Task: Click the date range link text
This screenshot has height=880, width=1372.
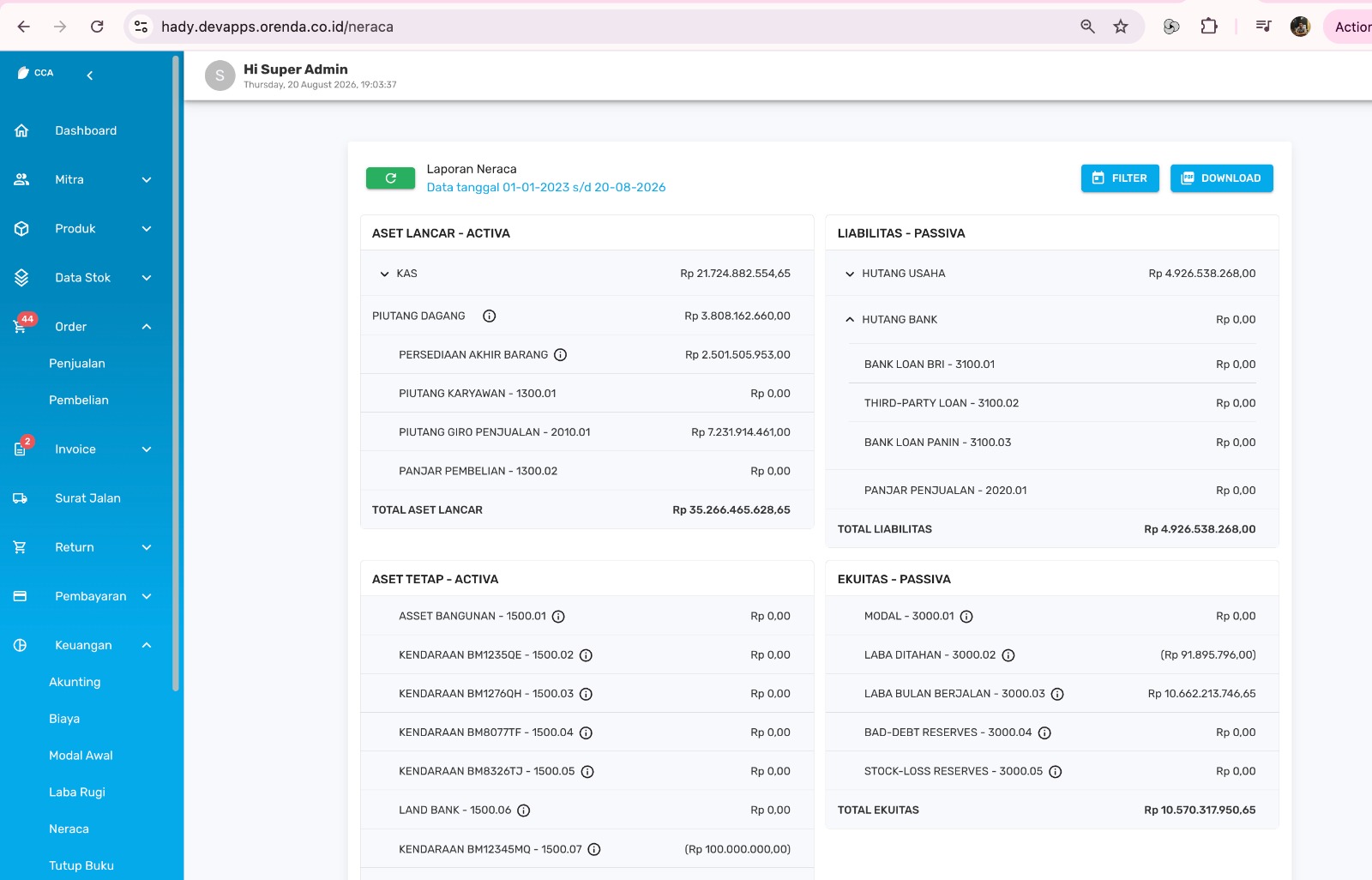Action: [x=546, y=187]
